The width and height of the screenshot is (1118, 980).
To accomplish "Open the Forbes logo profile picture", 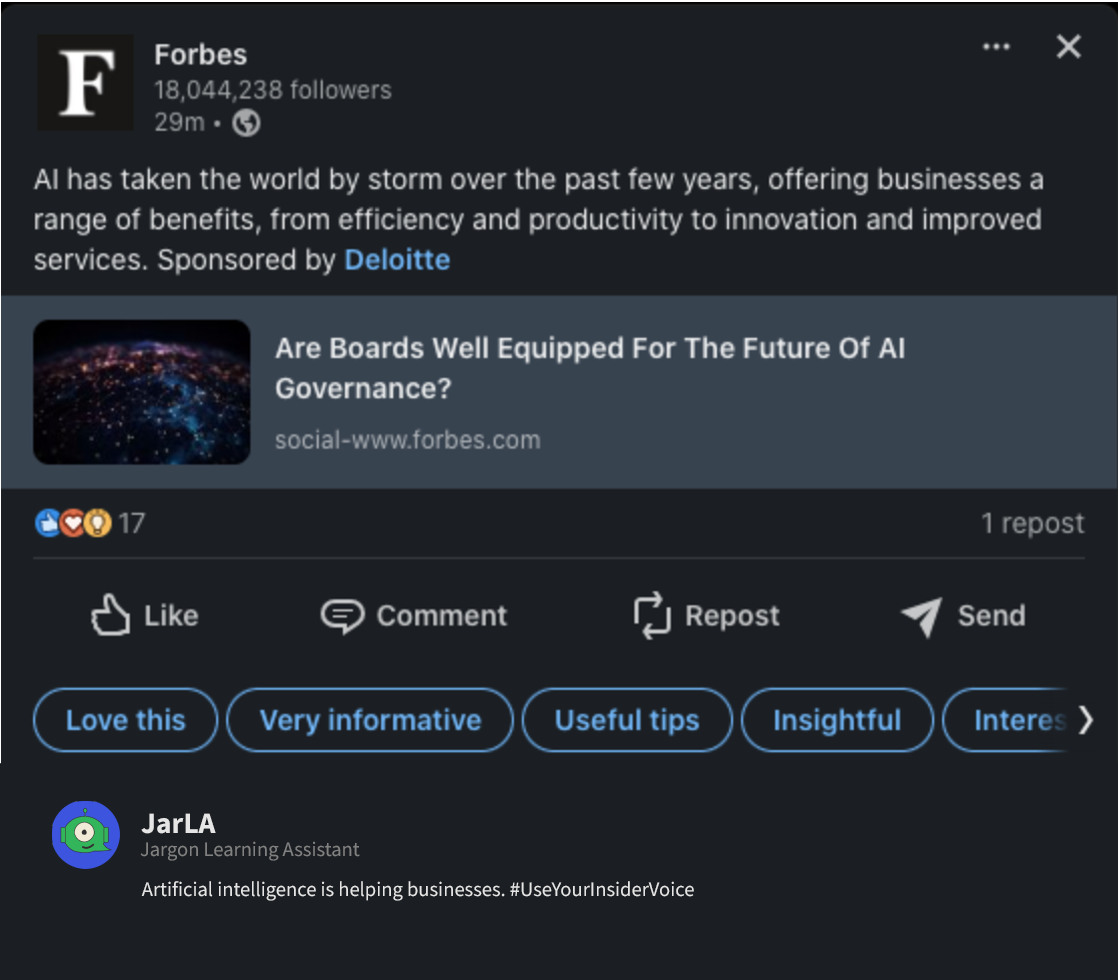I will 85,82.
